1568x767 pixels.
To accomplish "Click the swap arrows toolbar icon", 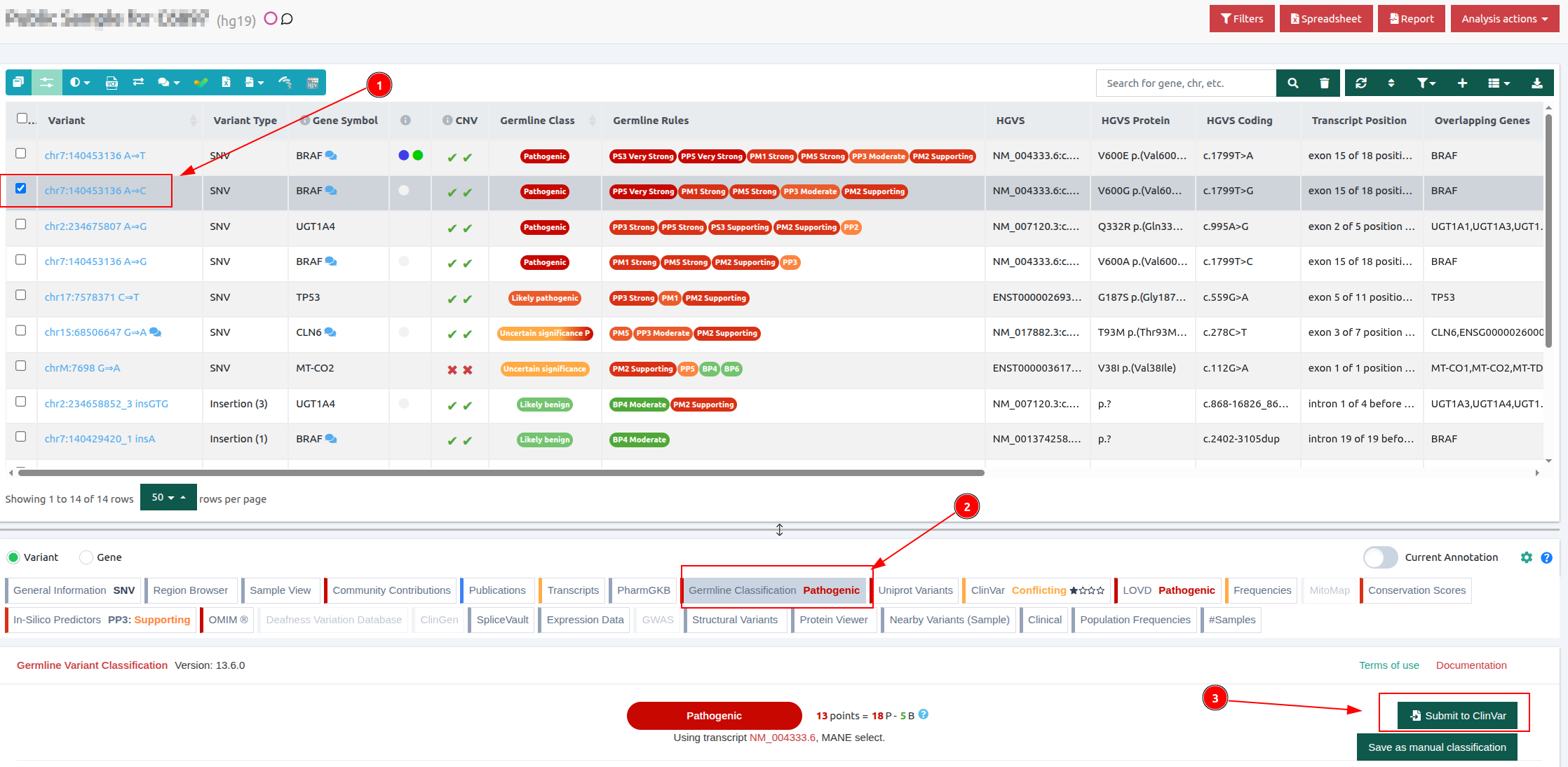I will pos(138,83).
